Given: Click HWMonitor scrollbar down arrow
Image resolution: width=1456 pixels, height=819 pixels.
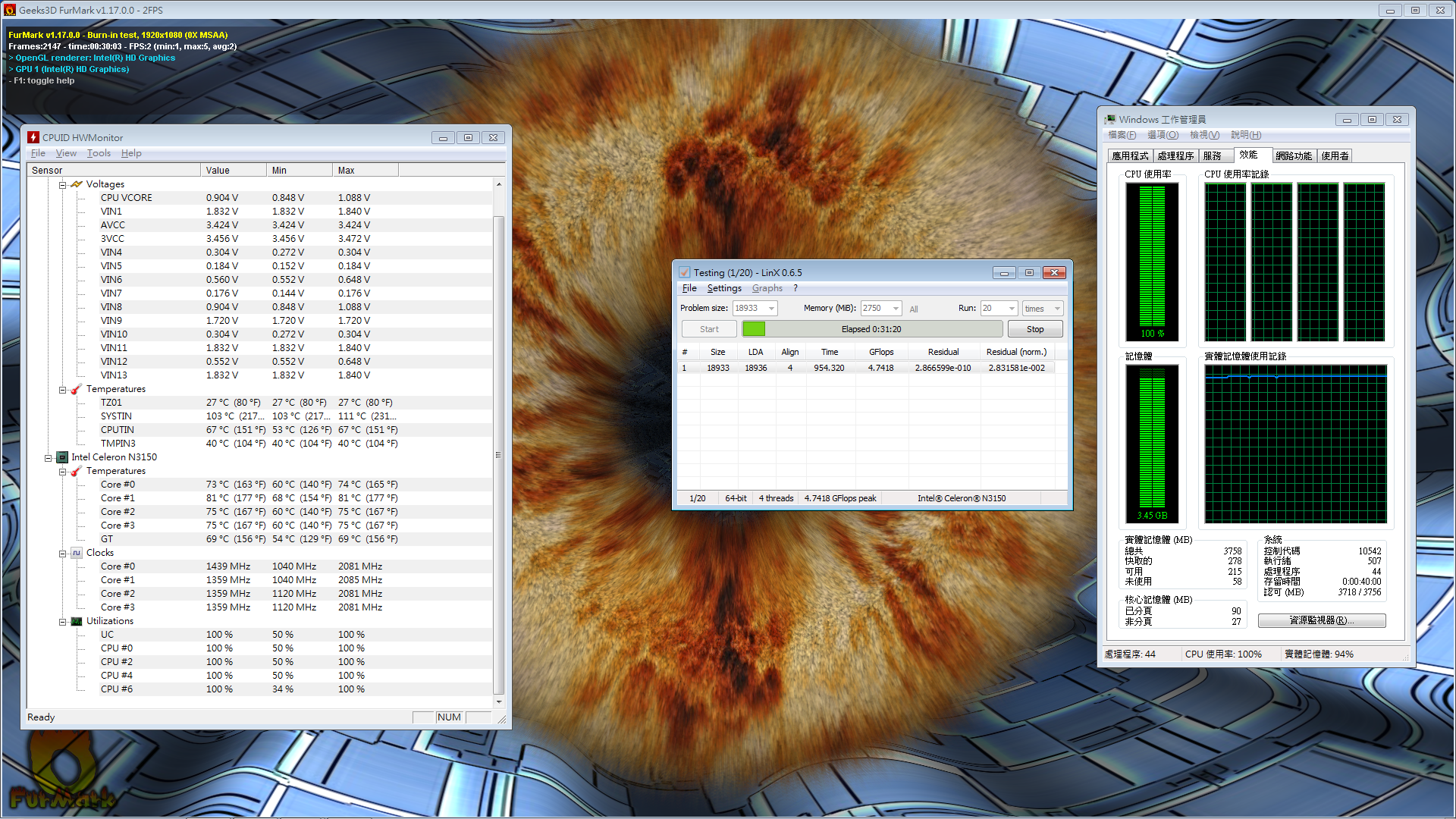Looking at the screenshot, I should coord(499,702).
